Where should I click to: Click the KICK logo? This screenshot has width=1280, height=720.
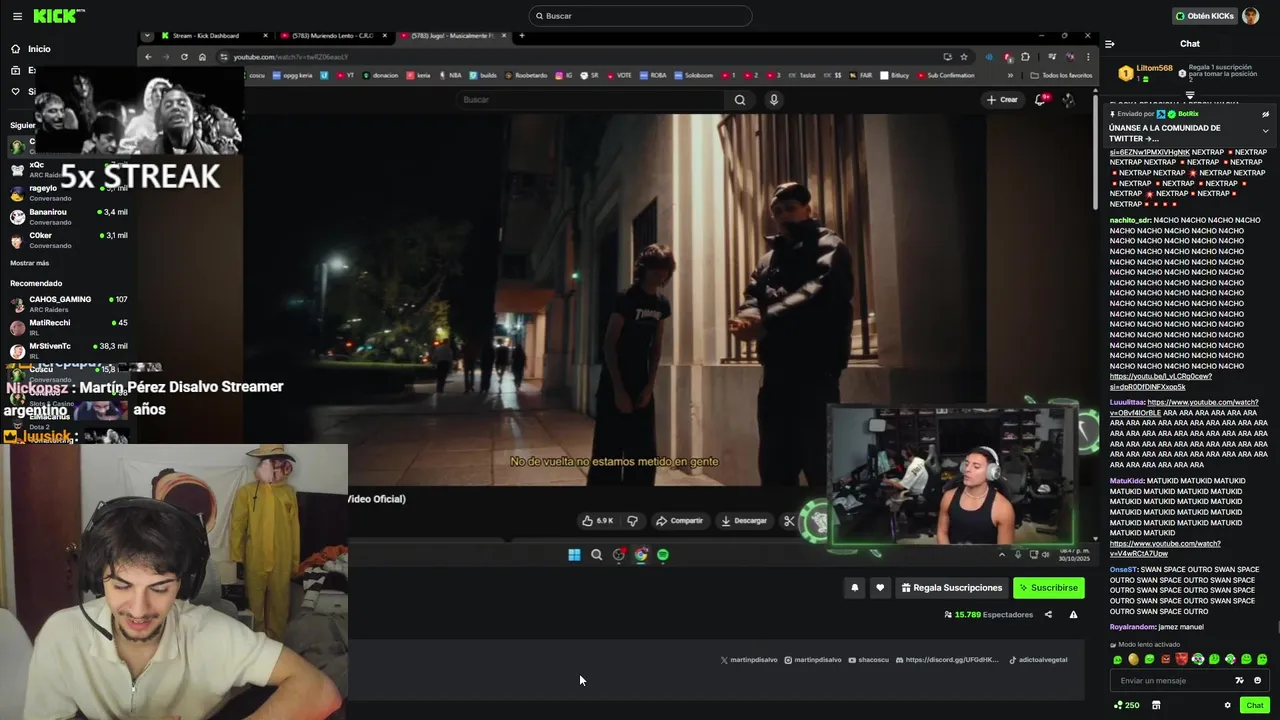(x=59, y=16)
